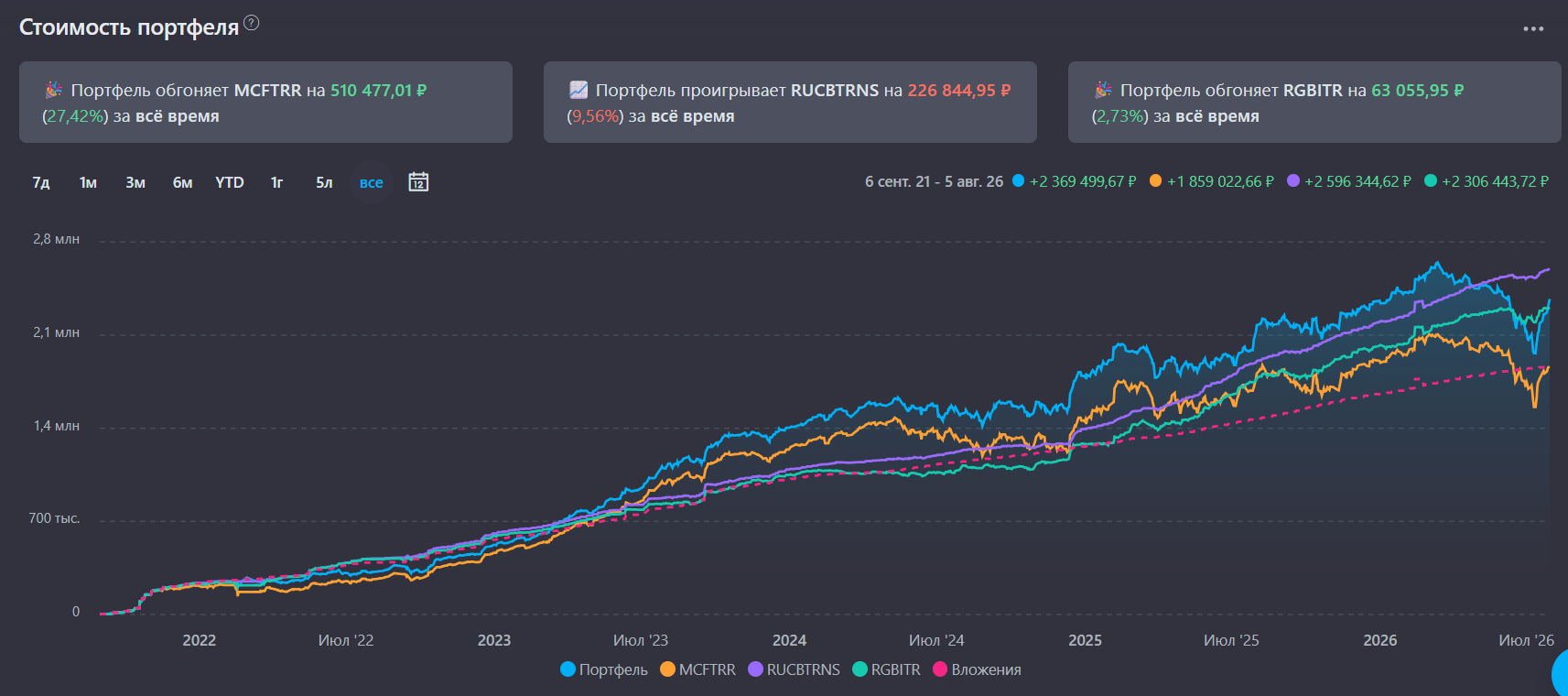
Task: Toggle the Портфель series in legend
Action: (x=604, y=669)
